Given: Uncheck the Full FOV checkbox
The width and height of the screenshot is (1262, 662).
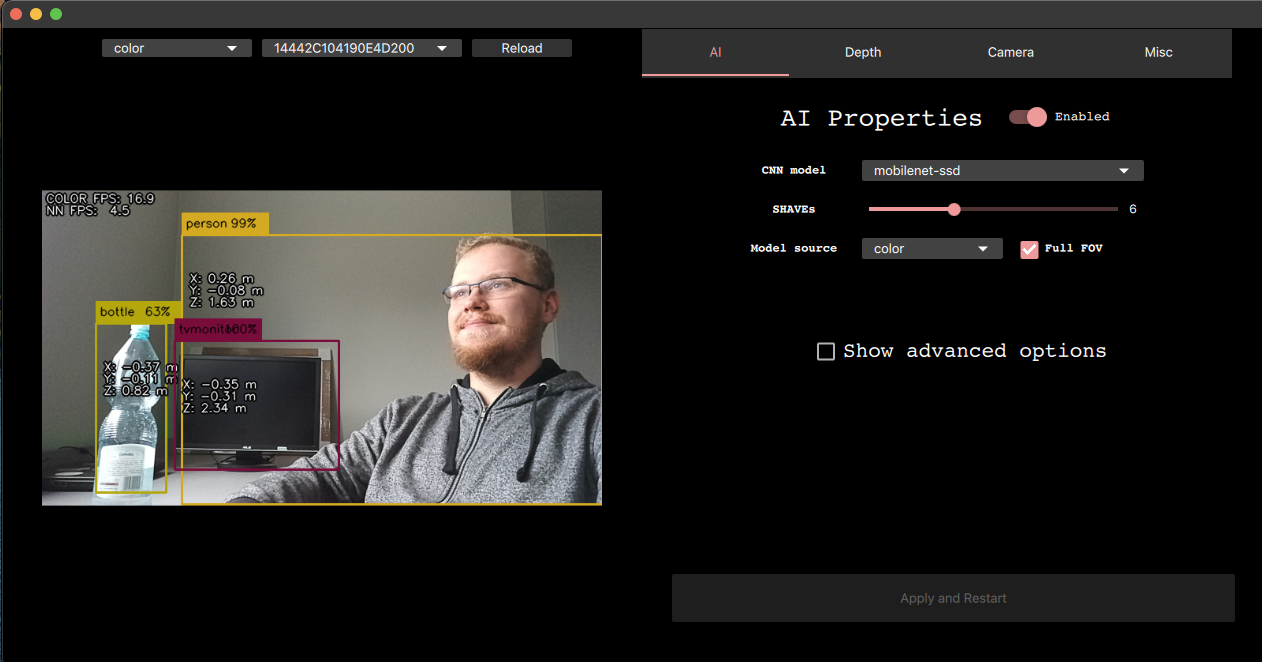Looking at the screenshot, I should pos(1029,249).
